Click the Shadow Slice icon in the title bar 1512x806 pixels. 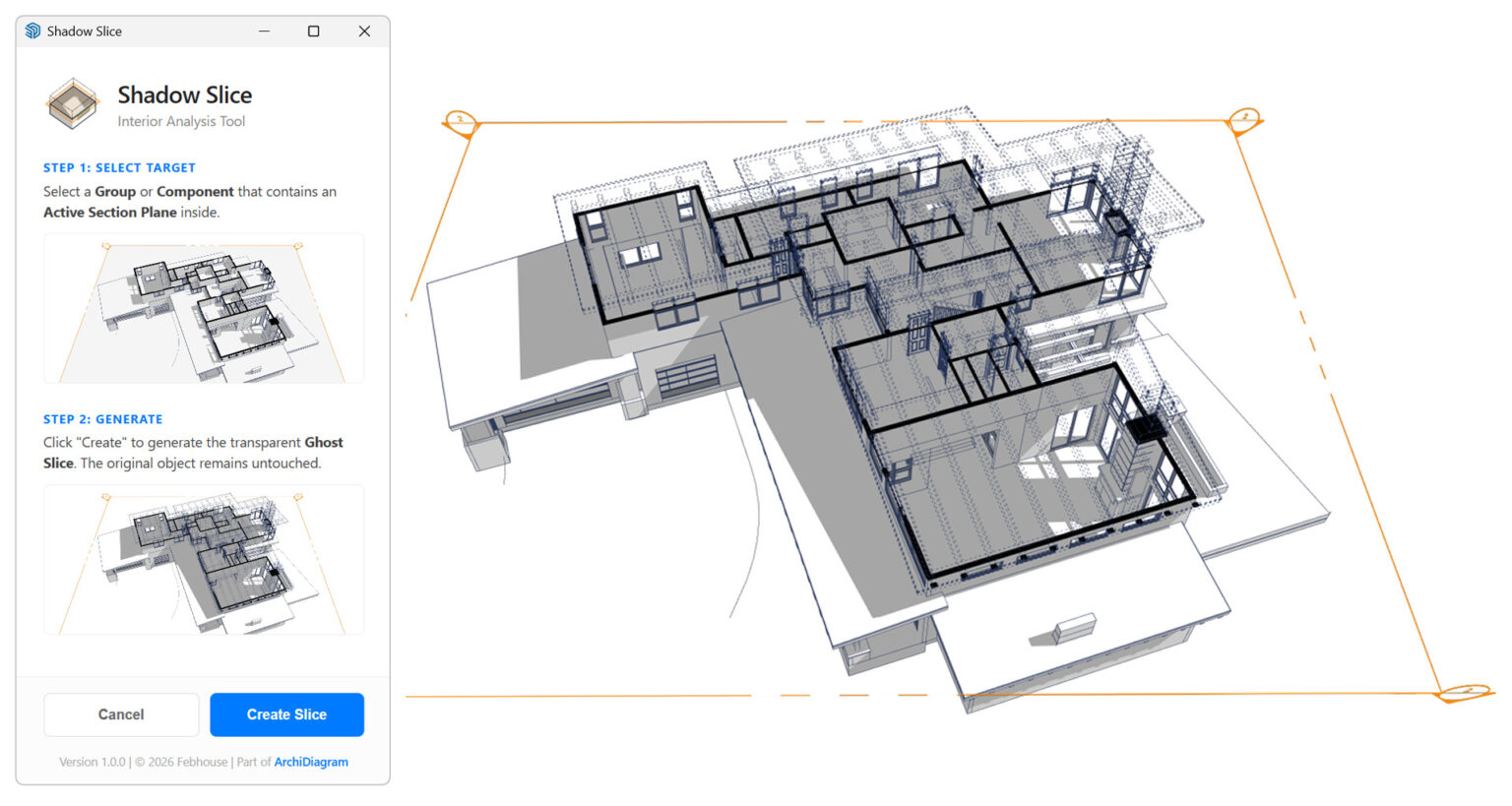33,31
